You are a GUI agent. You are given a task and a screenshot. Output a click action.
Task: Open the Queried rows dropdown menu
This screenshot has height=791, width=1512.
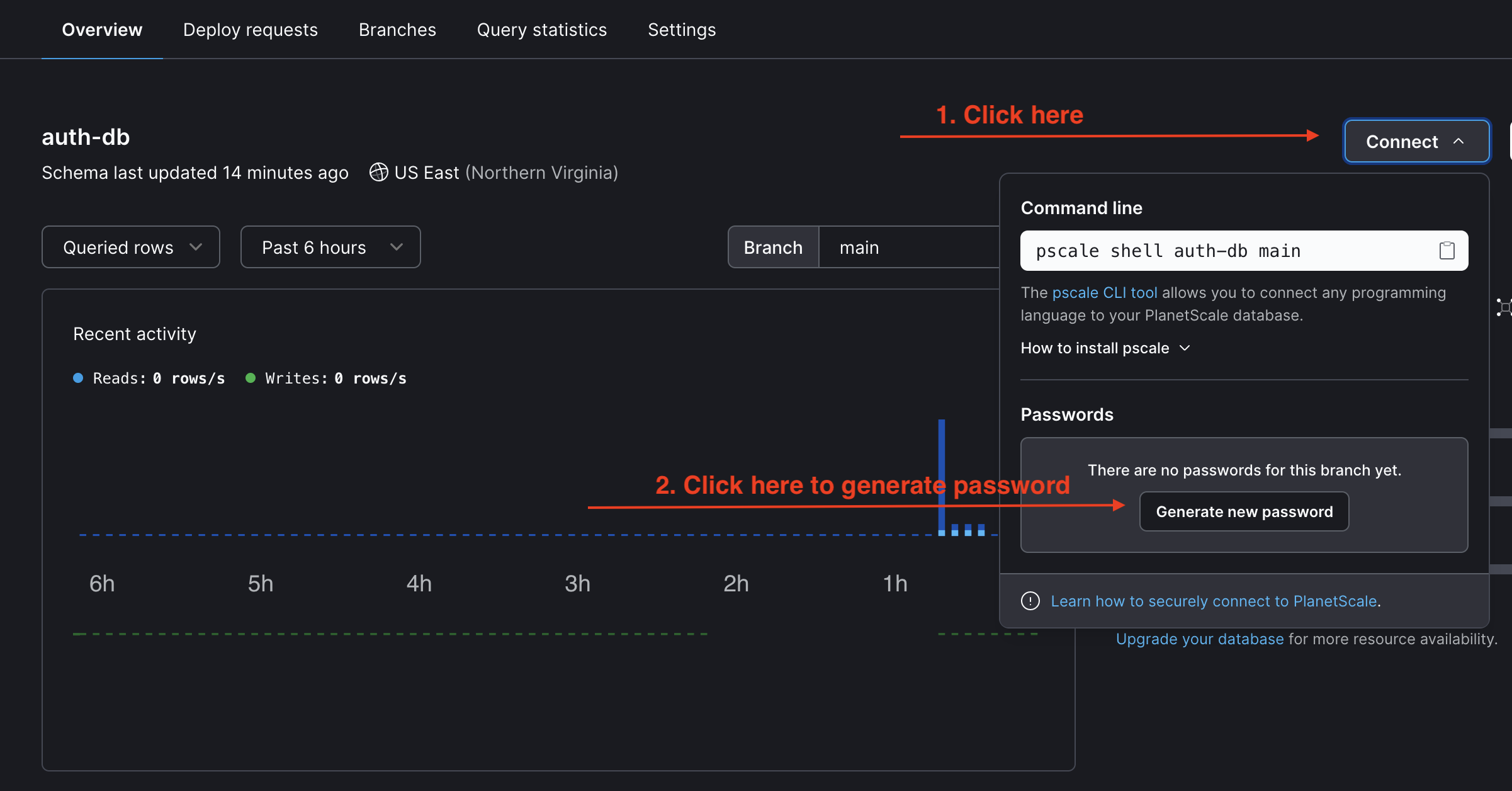pos(130,247)
